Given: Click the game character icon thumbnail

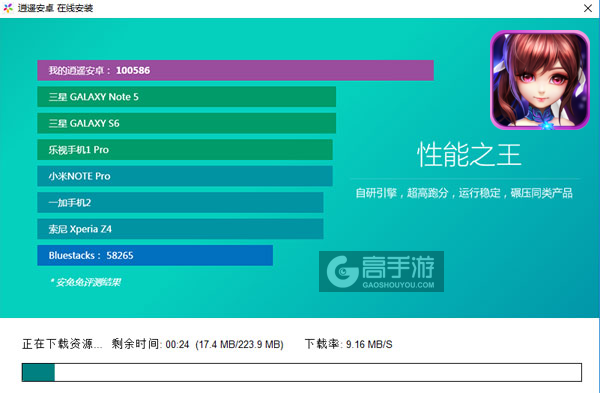Looking at the screenshot, I should [540, 80].
